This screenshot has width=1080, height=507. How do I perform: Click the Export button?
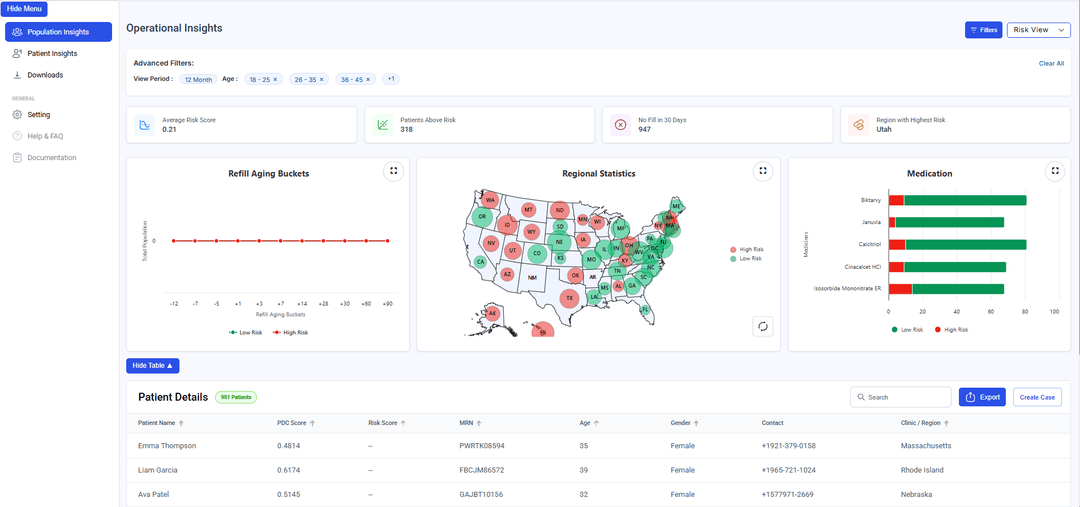pyautogui.click(x=981, y=397)
